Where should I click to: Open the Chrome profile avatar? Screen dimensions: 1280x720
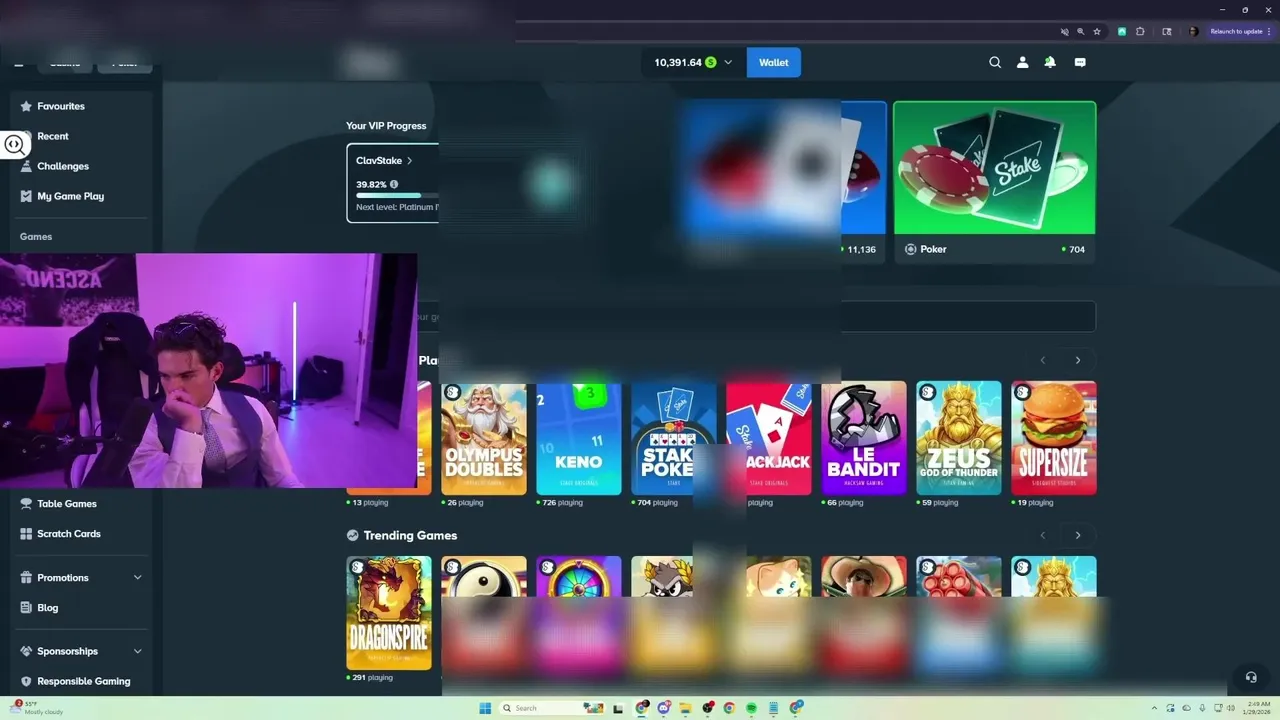click(x=1193, y=32)
